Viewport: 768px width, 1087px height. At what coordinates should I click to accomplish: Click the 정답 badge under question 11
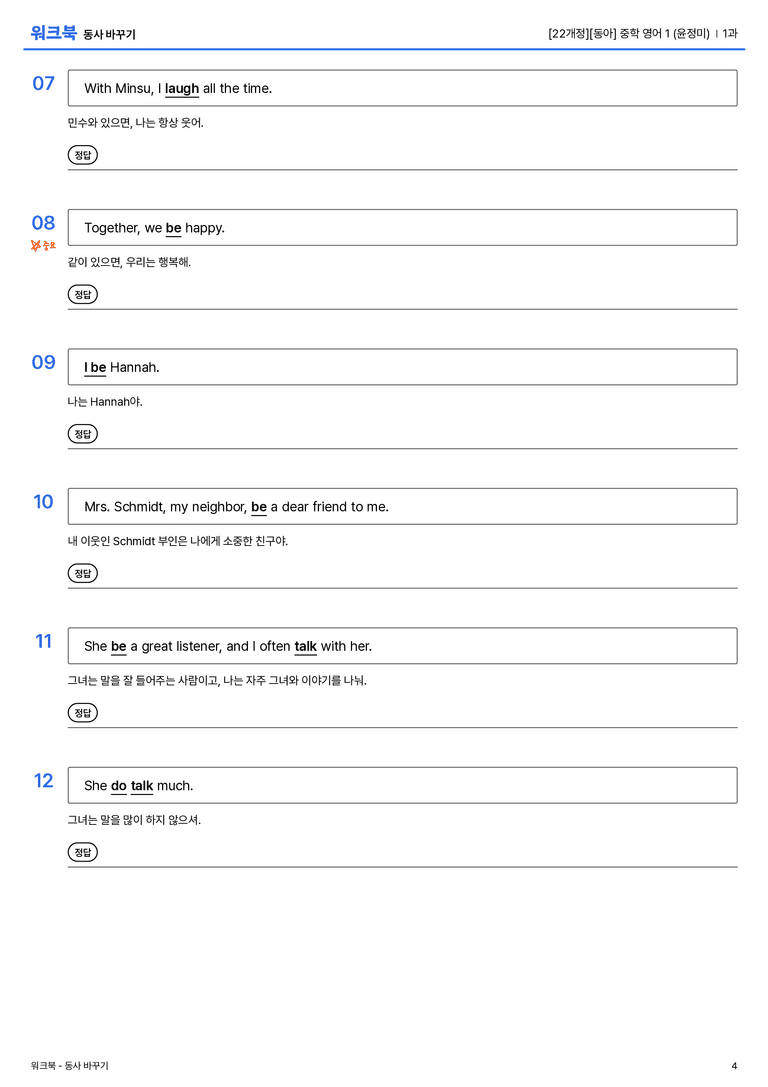pyautogui.click(x=82, y=712)
